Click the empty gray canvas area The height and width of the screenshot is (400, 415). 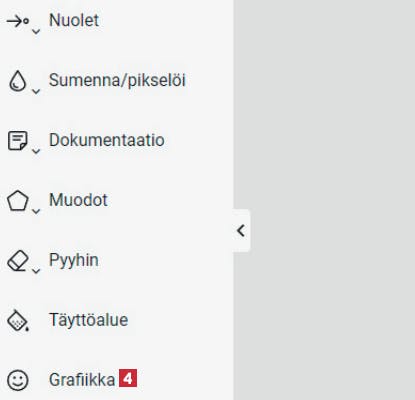pyautogui.click(x=328, y=133)
